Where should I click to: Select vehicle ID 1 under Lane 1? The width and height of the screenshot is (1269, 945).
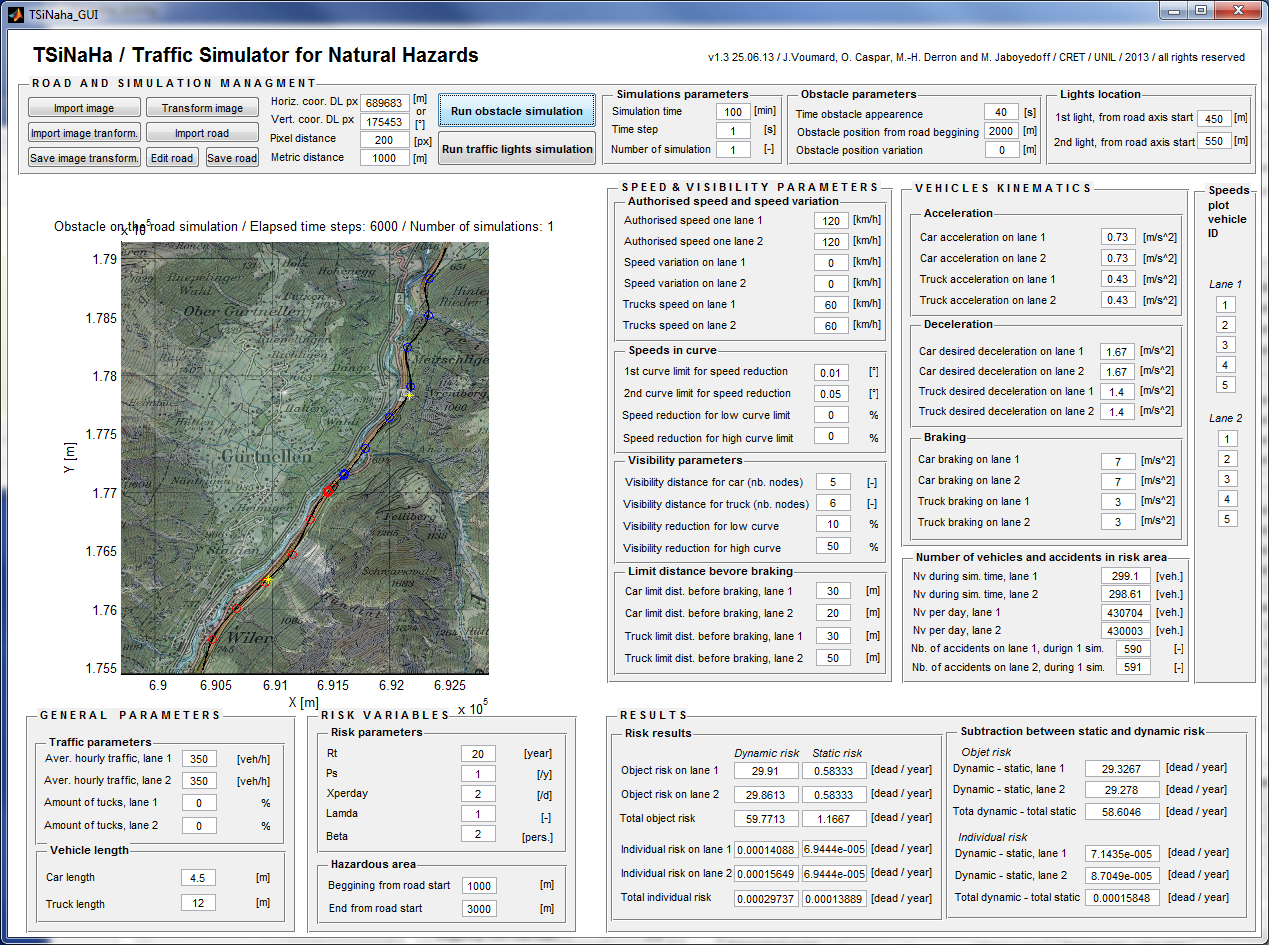pyautogui.click(x=1227, y=305)
